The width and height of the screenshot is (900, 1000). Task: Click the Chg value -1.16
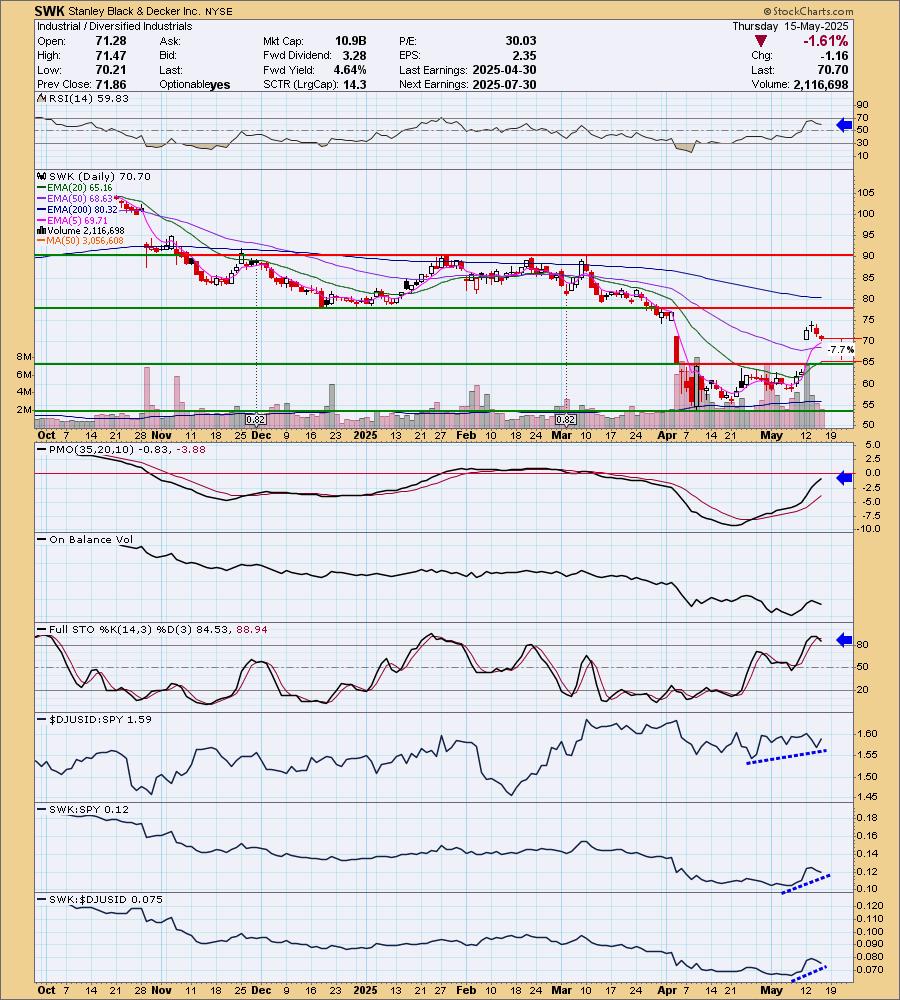click(x=834, y=55)
